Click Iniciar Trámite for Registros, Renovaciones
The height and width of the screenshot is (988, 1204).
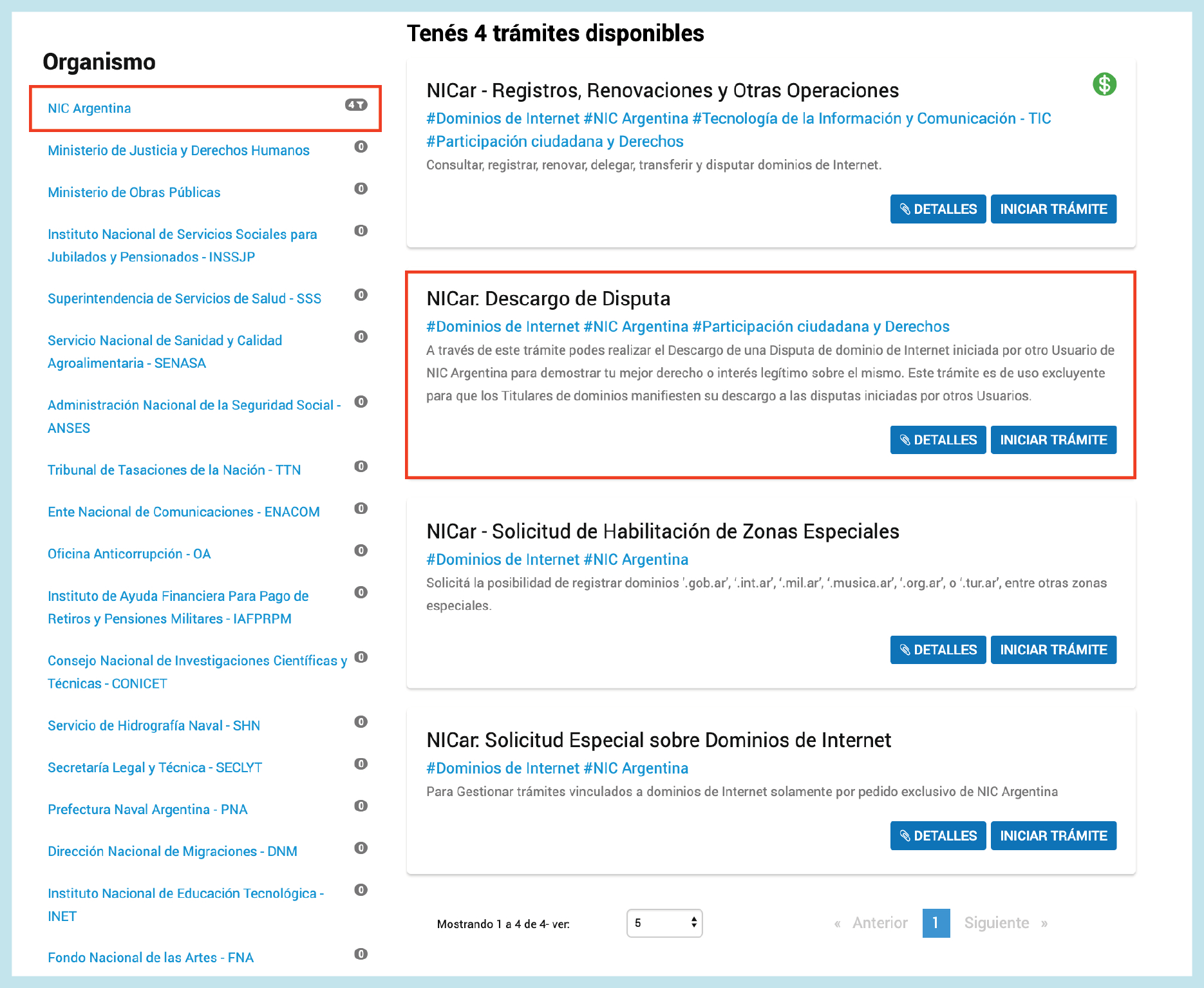click(1053, 209)
